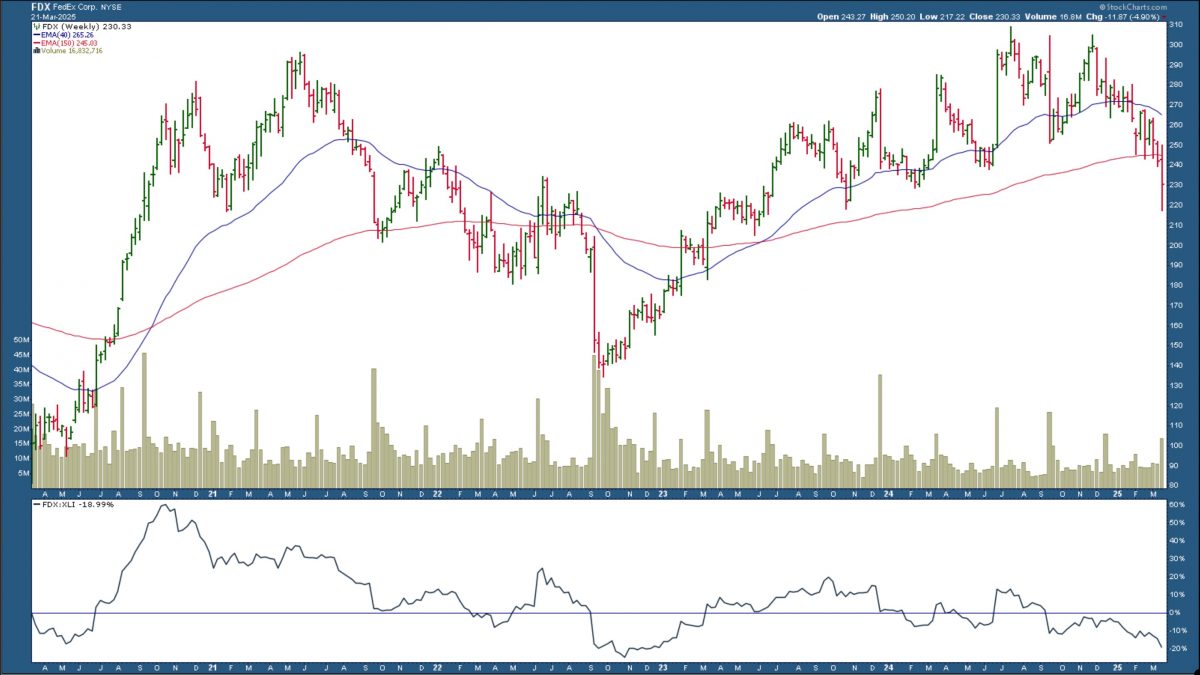
Task: Click the 50M volume axis label
Action: tap(20, 341)
